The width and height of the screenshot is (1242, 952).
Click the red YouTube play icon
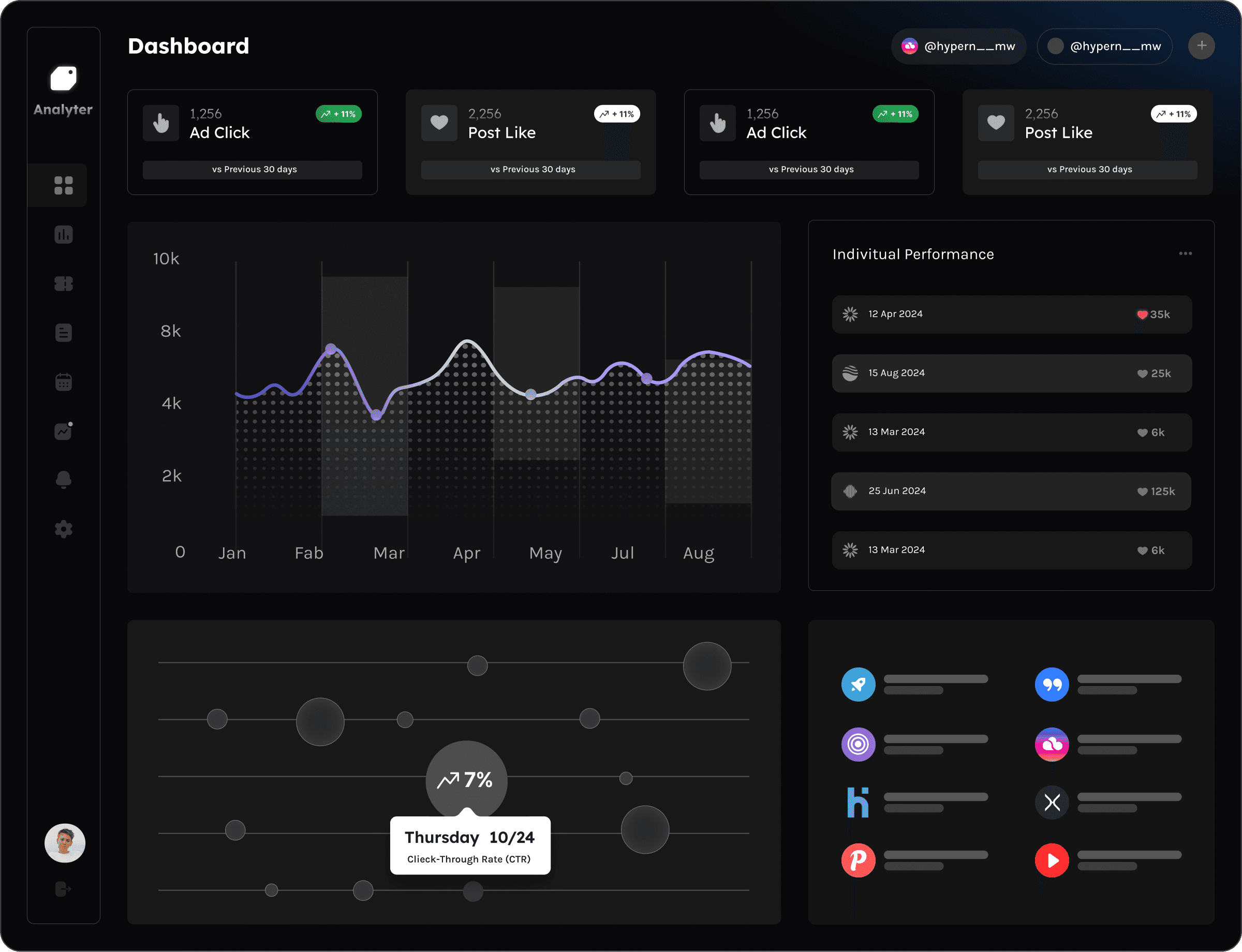[x=1052, y=860]
